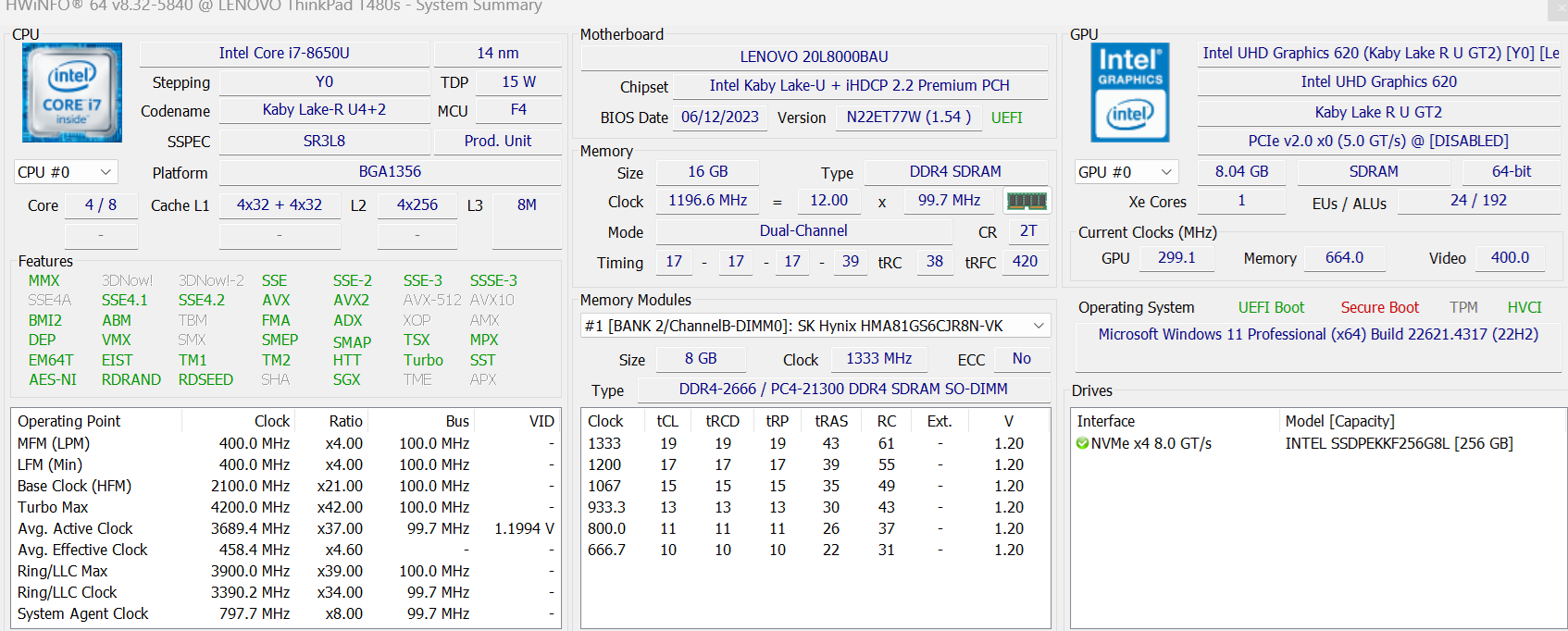Click the UEFI Boot label
This screenshot has height=631, width=1568.
pyautogui.click(x=1271, y=307)
